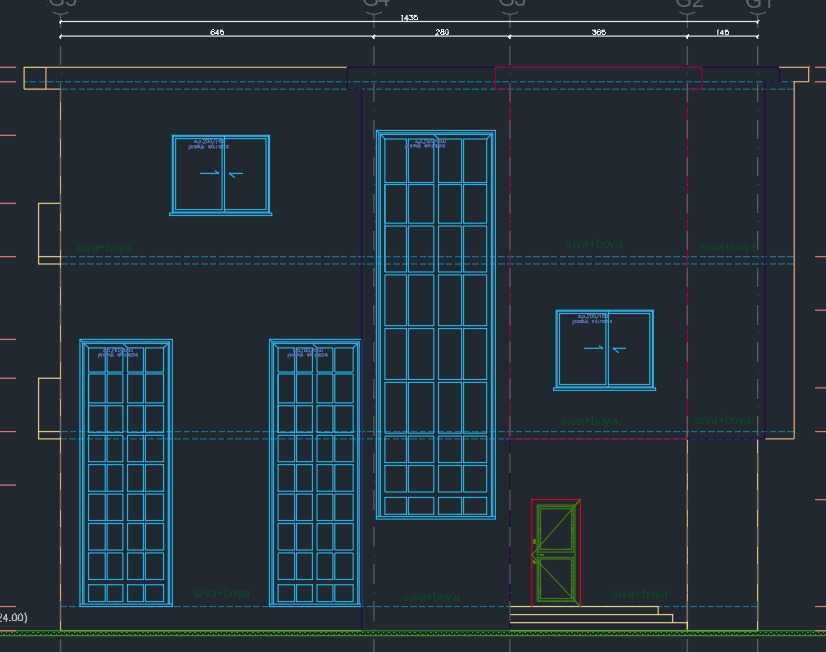Select the green entry door block

[557, 553]
